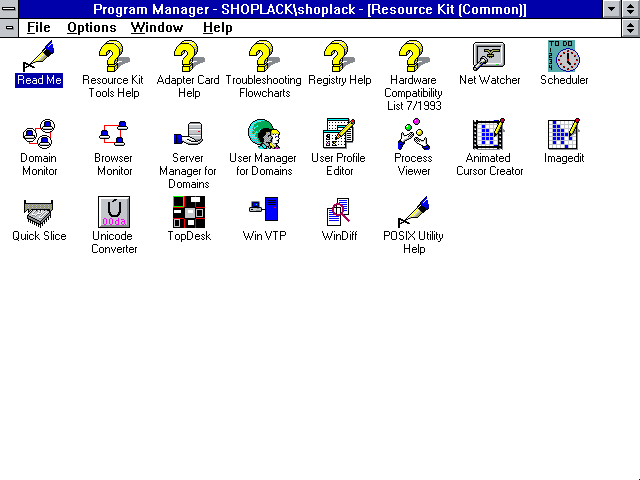Open the Window menu
The height and width of the screenshot is (480, 640).
(x=157, y=27)
